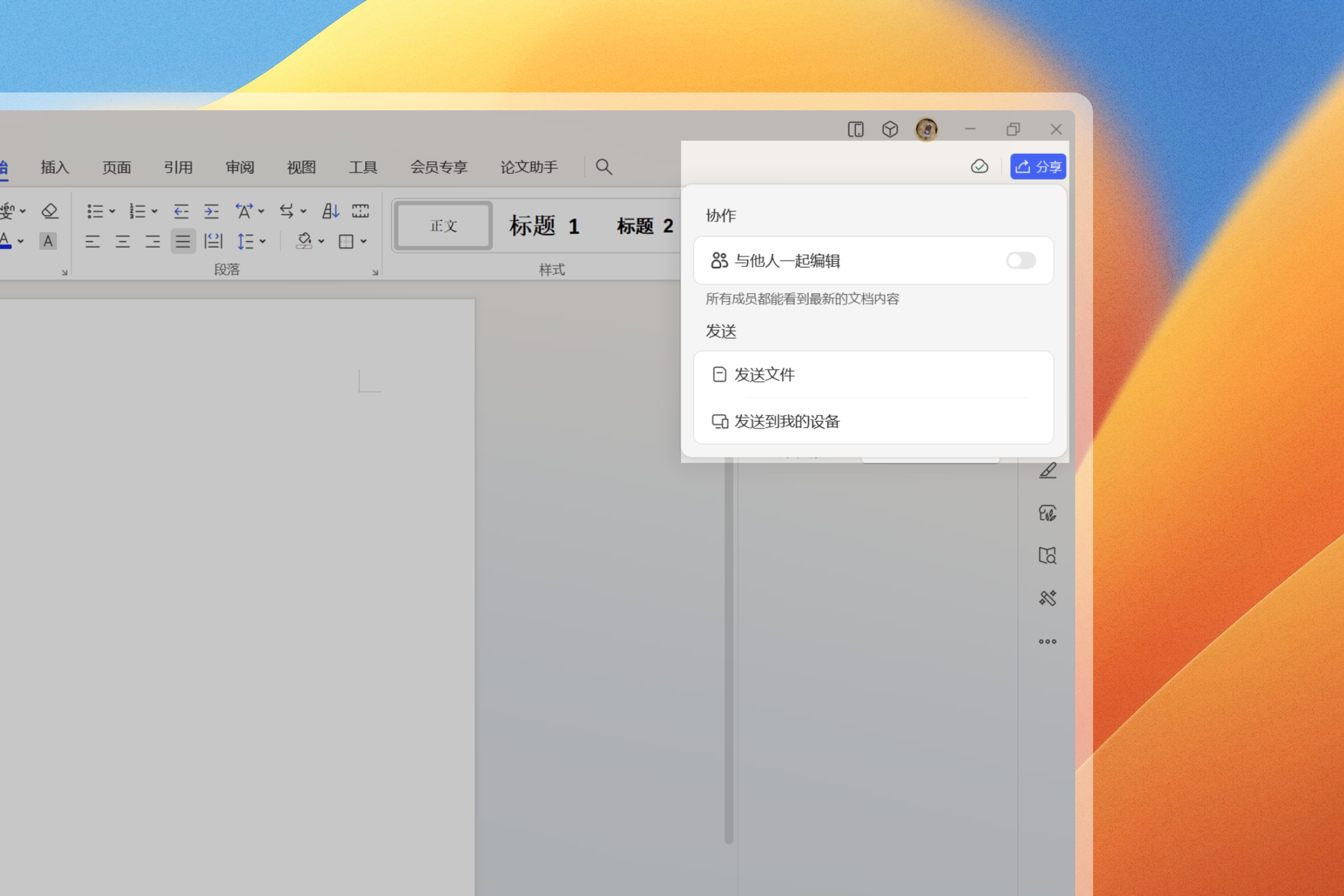Expand the numbered list dropdown arrow

[x=154, y=211]
